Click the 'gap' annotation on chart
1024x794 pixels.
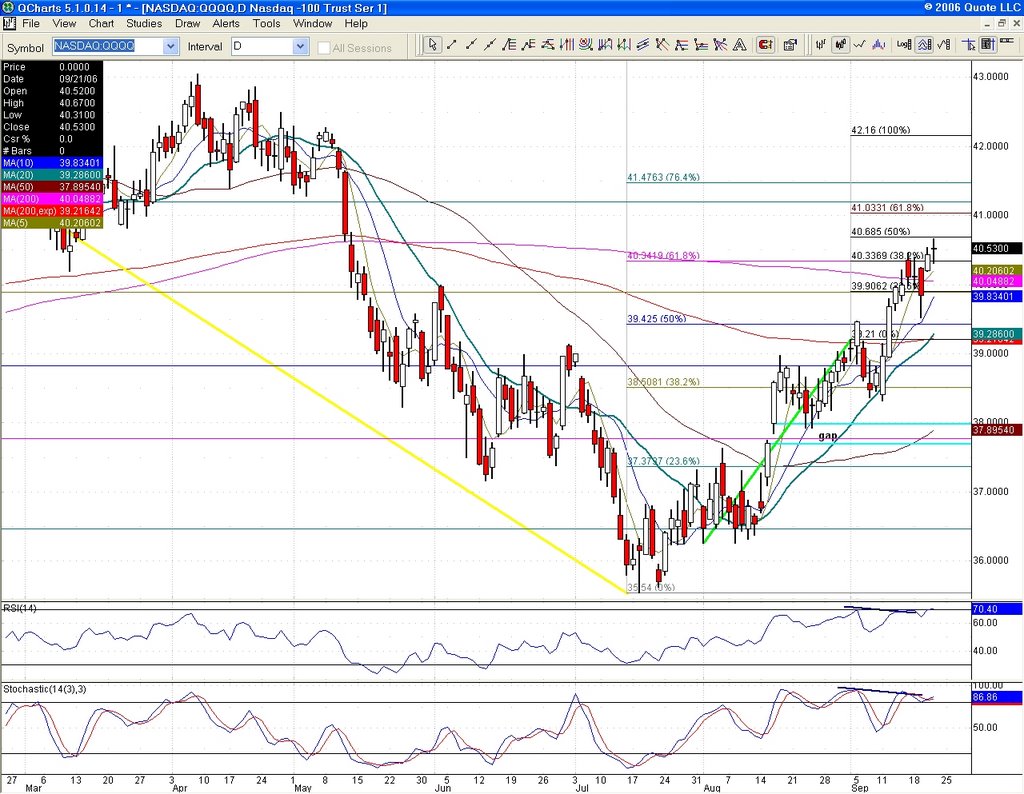827,436
